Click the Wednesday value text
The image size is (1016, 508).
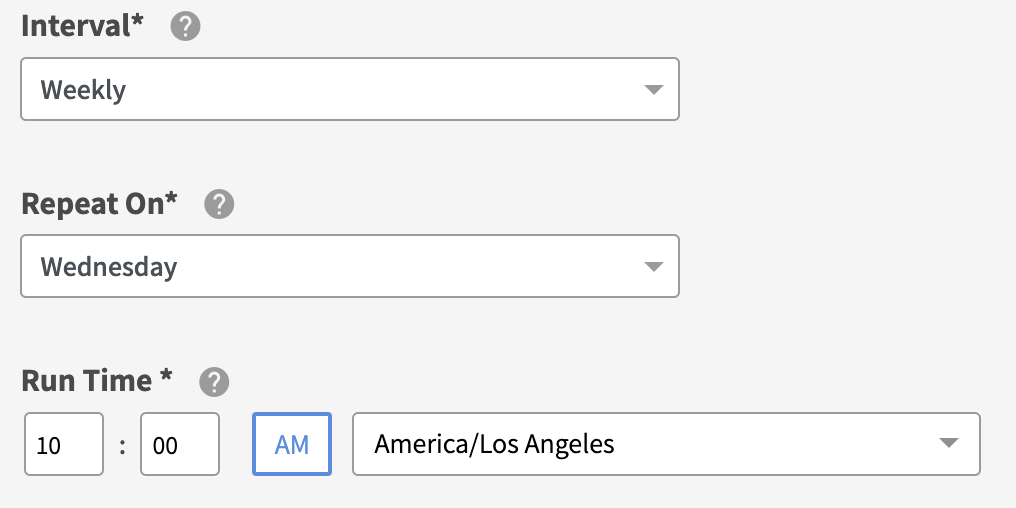click(109, 267)
